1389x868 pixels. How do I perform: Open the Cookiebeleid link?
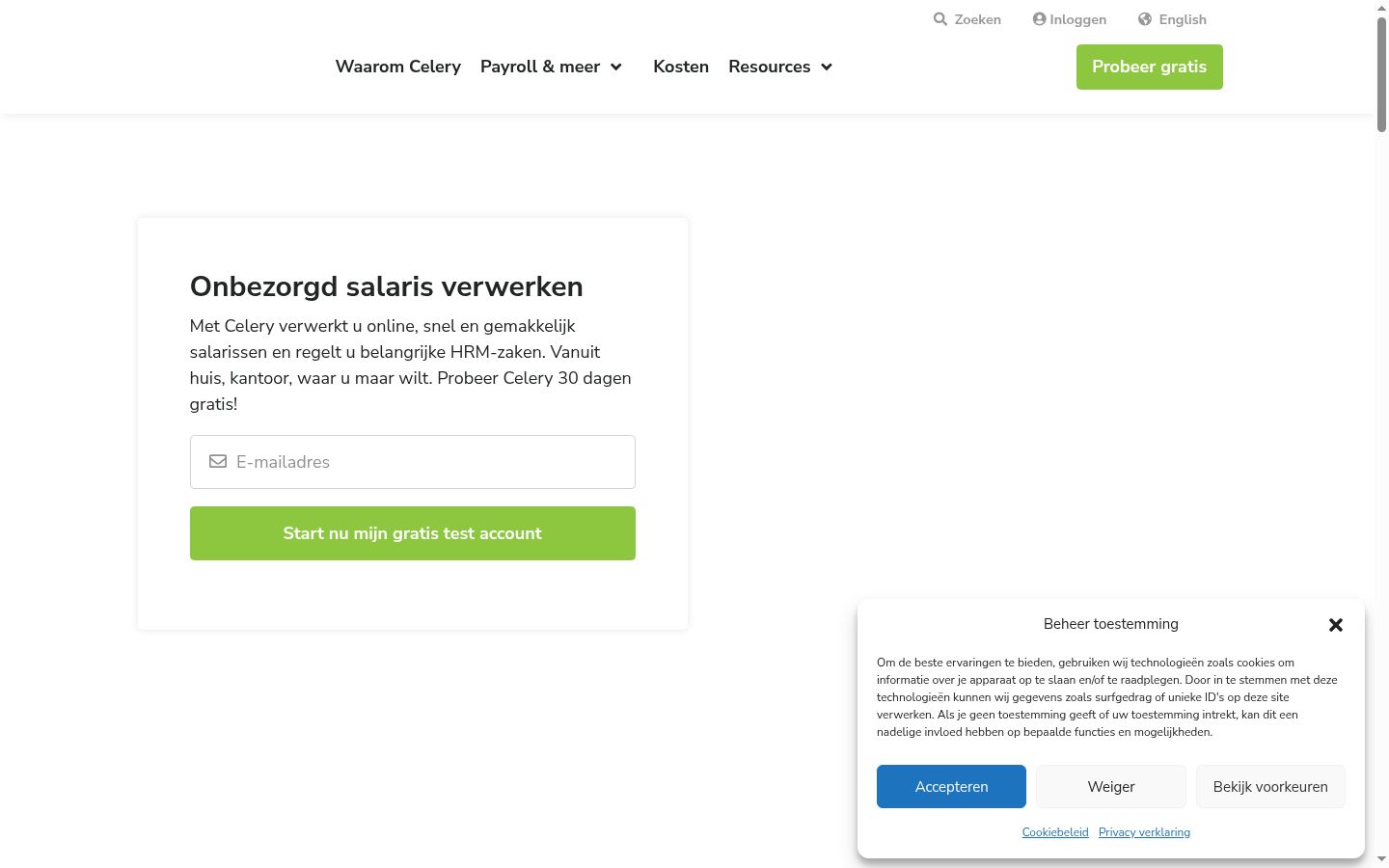tap(1055, 832)
